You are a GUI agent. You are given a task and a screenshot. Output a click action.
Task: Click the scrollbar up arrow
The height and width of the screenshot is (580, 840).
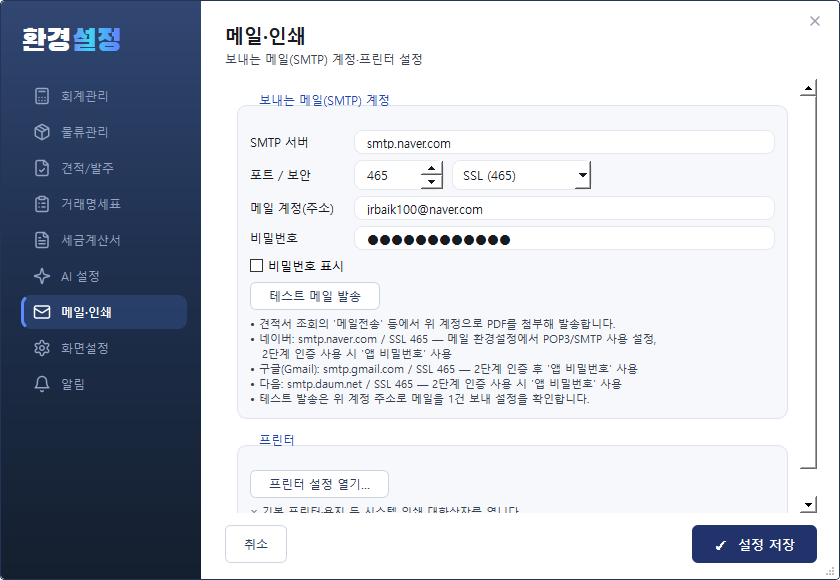[x=808, y=88]
